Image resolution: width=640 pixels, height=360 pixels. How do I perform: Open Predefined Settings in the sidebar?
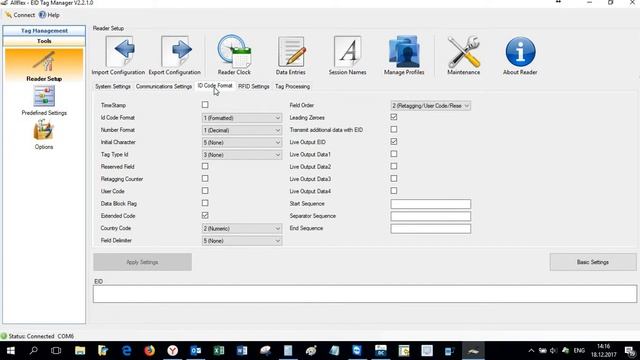click(x=44, y=101)
